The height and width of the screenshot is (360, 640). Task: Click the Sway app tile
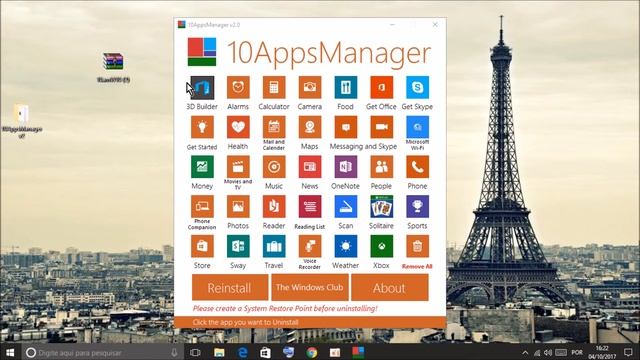[x=238, y=246]
